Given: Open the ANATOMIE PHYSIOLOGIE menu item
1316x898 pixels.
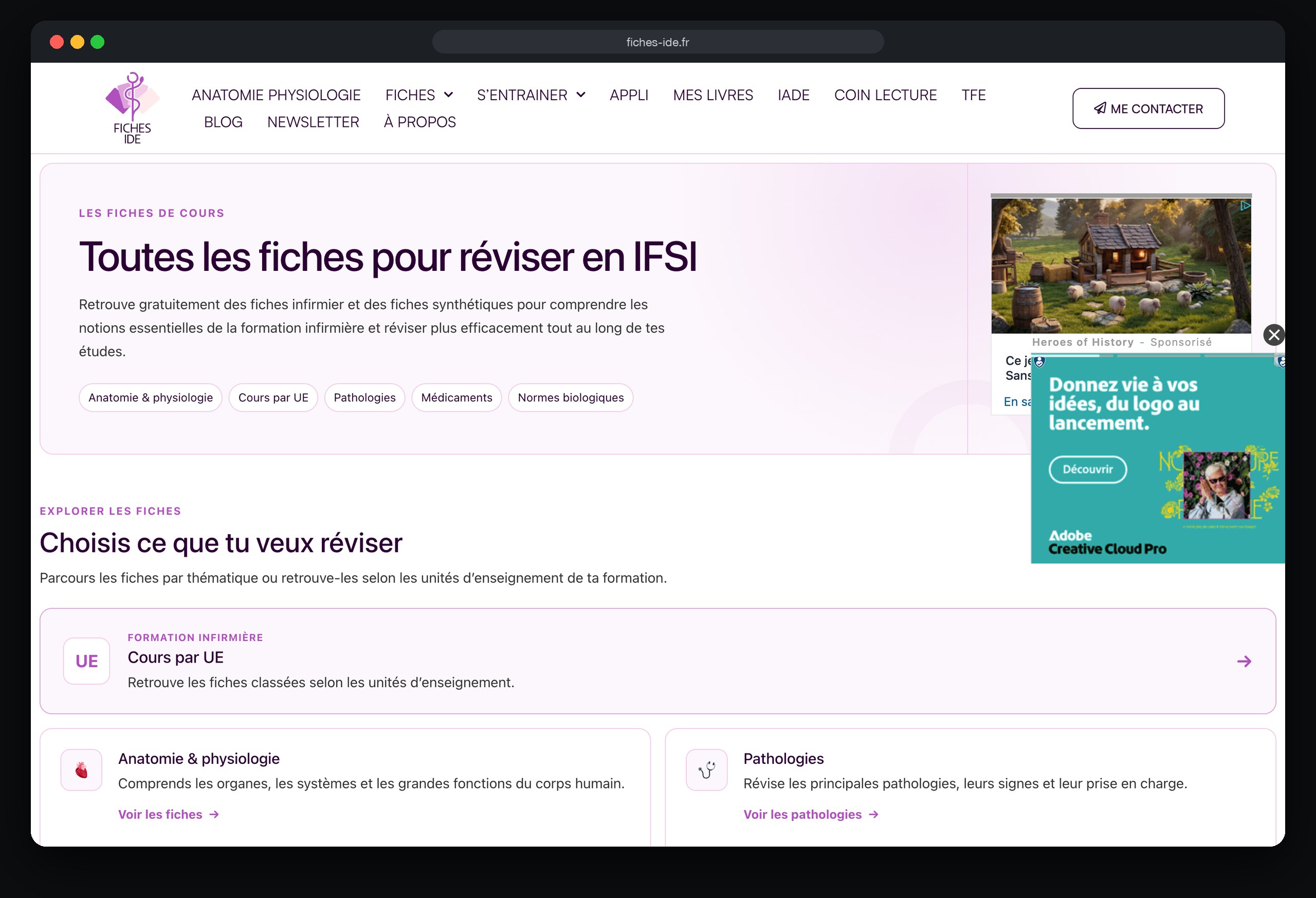Looking at the screenshot, I should click(x=277, y=95).
